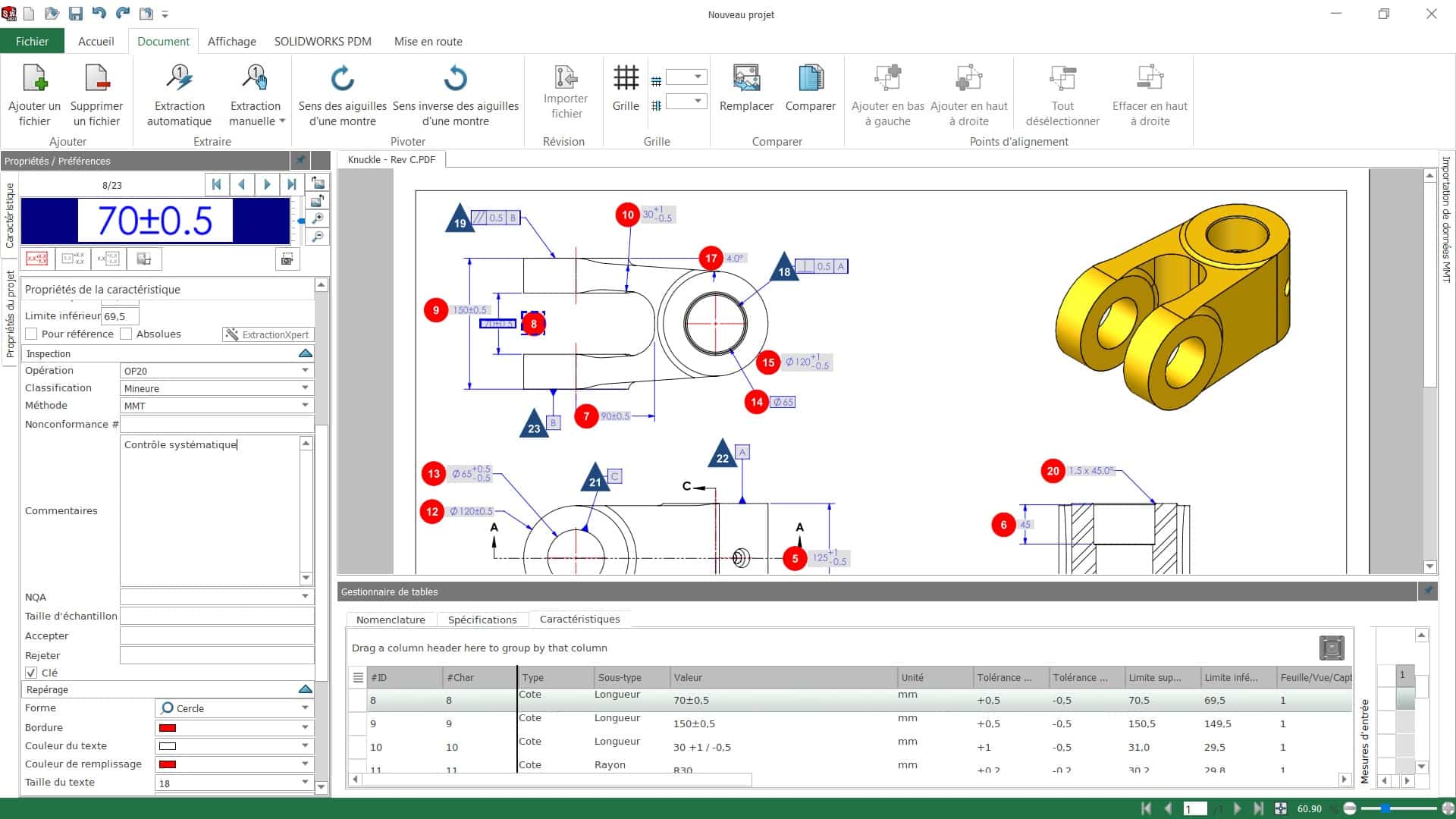
Task: Rotate clockwise with Sens des aiguilles
Action: point(343,79)
